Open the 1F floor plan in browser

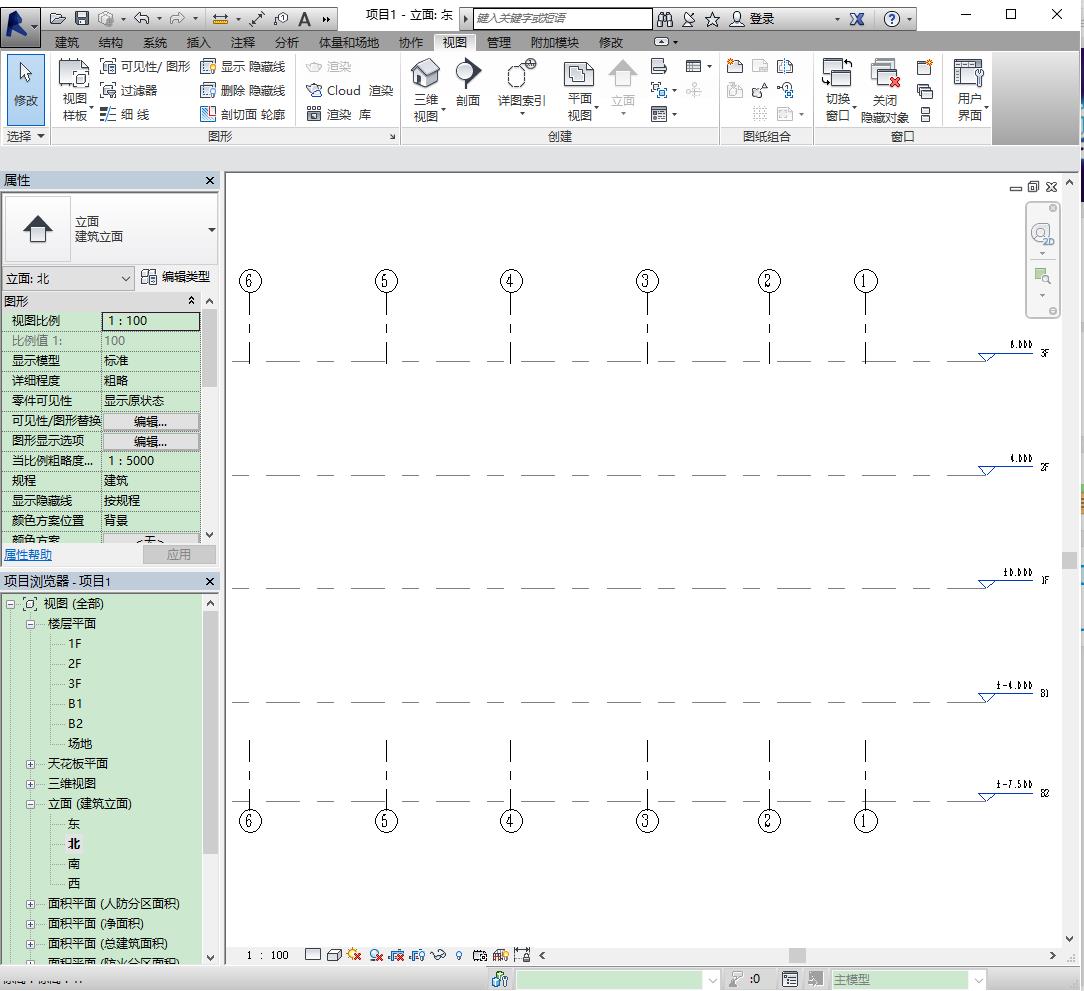click(75, 644)
